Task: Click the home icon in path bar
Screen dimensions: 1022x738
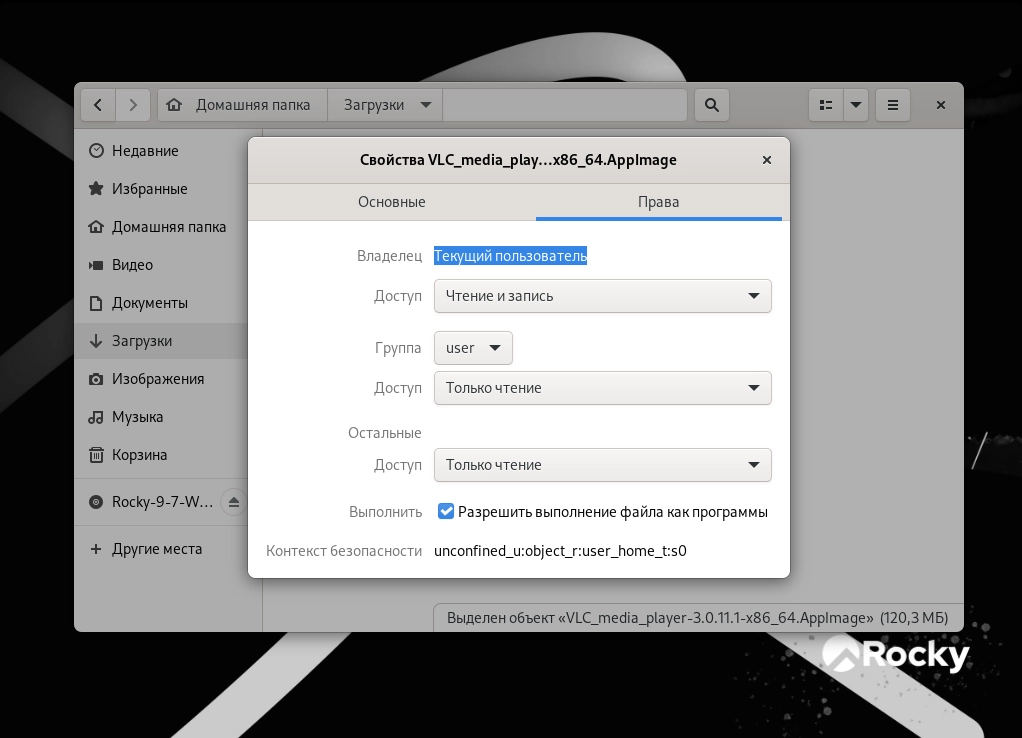Action: click(x=174, y=104)
